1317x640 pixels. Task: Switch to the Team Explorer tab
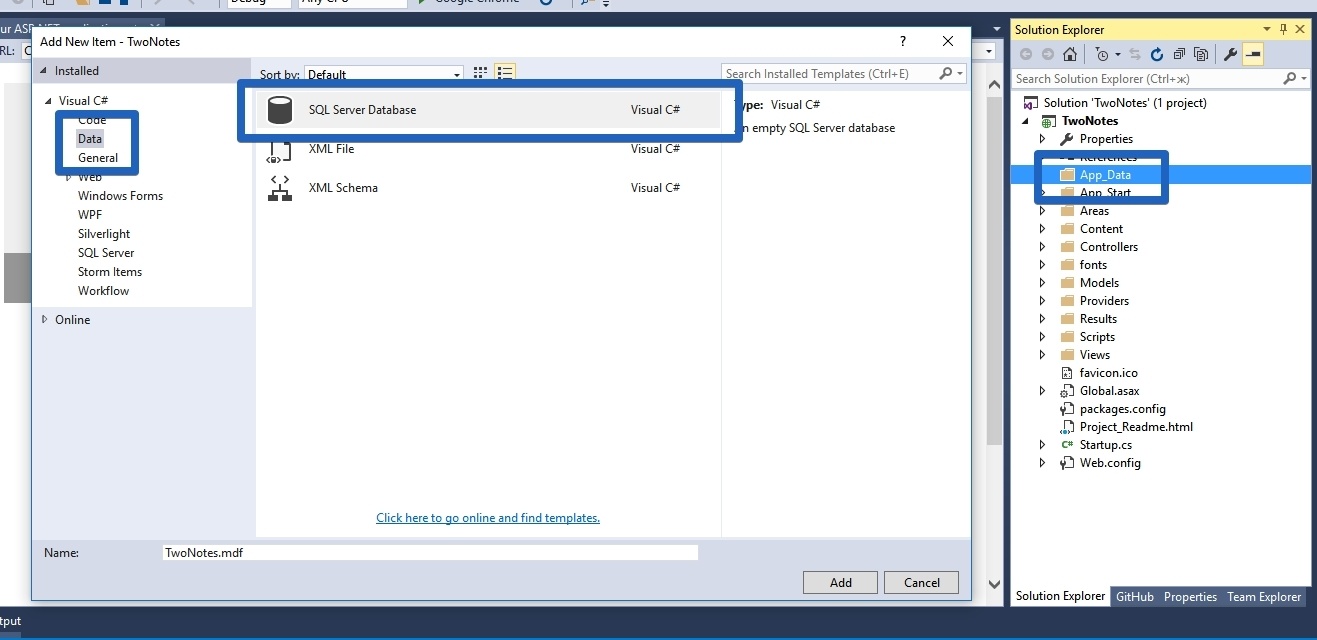pos(1264,597)
